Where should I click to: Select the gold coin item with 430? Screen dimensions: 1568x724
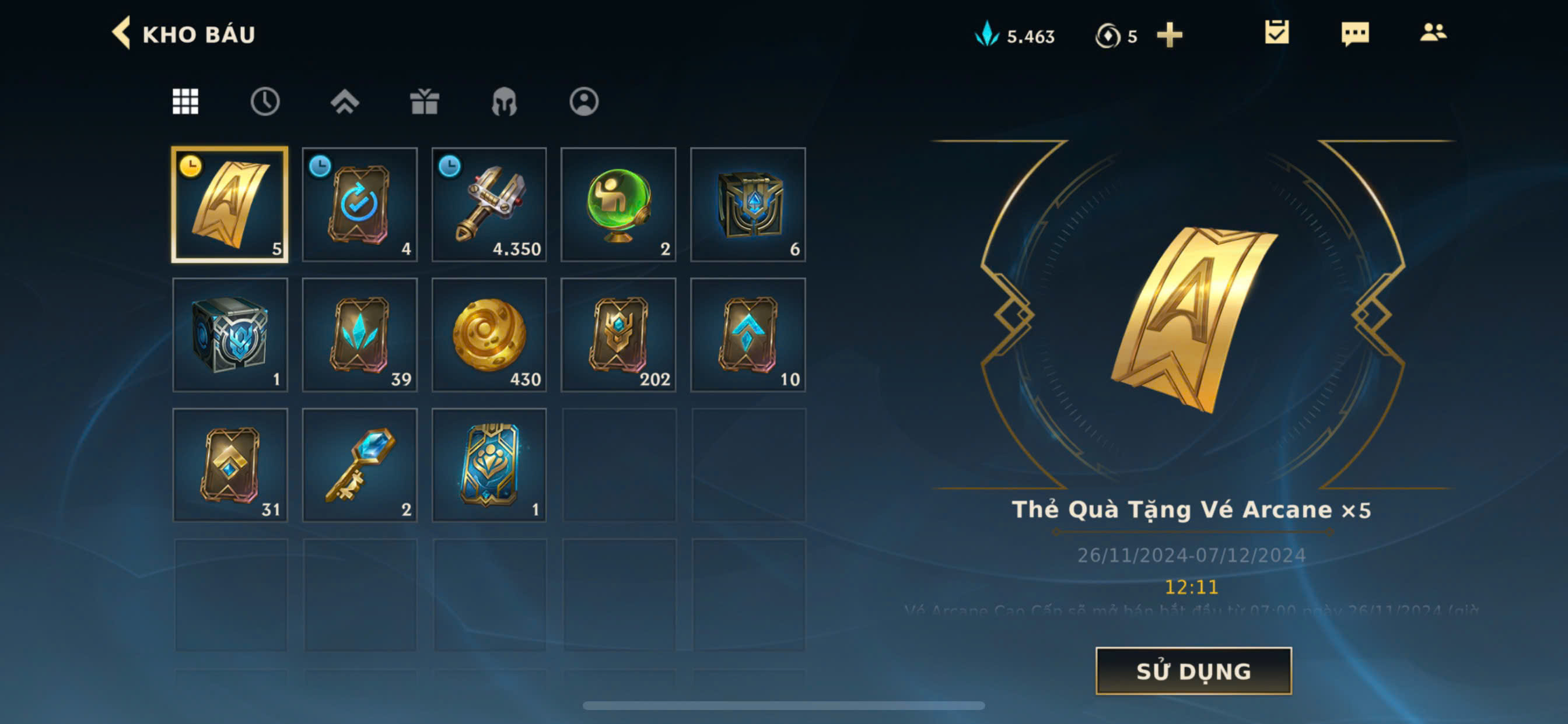(x=489, y=335)
